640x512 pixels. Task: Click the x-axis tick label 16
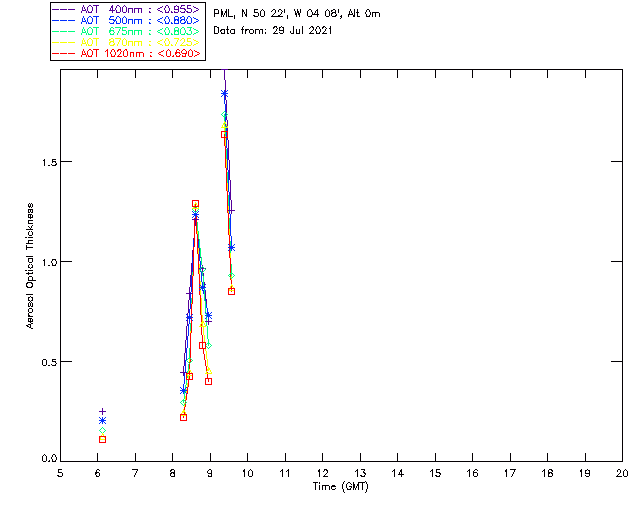tap(473, 473)
